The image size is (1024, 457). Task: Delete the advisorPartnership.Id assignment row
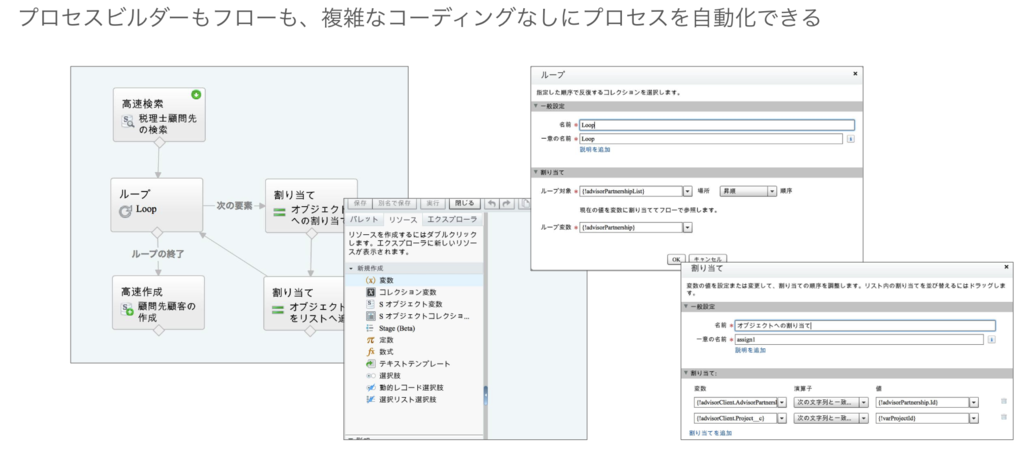pos(1004,402)
